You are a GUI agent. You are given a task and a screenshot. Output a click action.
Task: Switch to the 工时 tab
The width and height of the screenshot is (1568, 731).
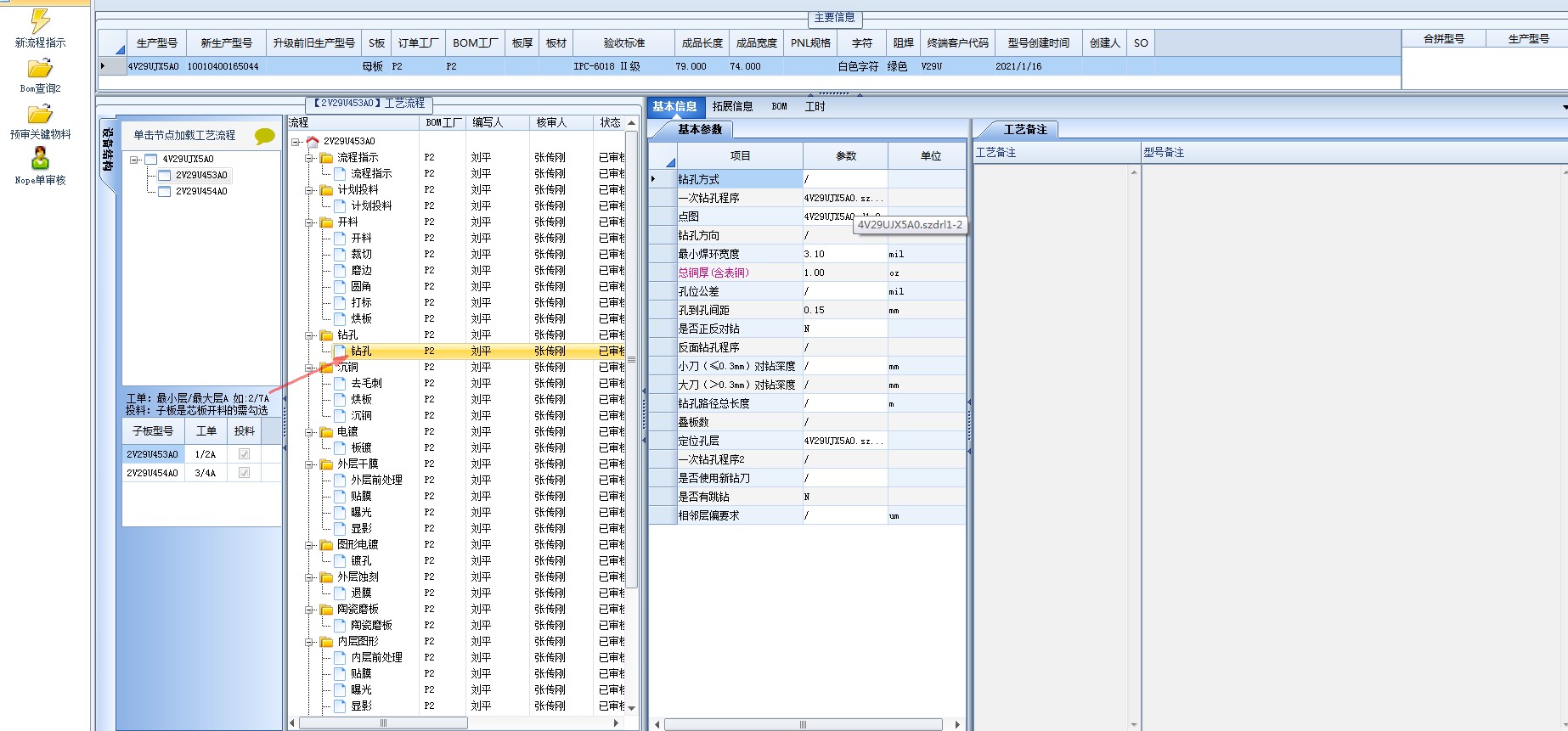815,106
